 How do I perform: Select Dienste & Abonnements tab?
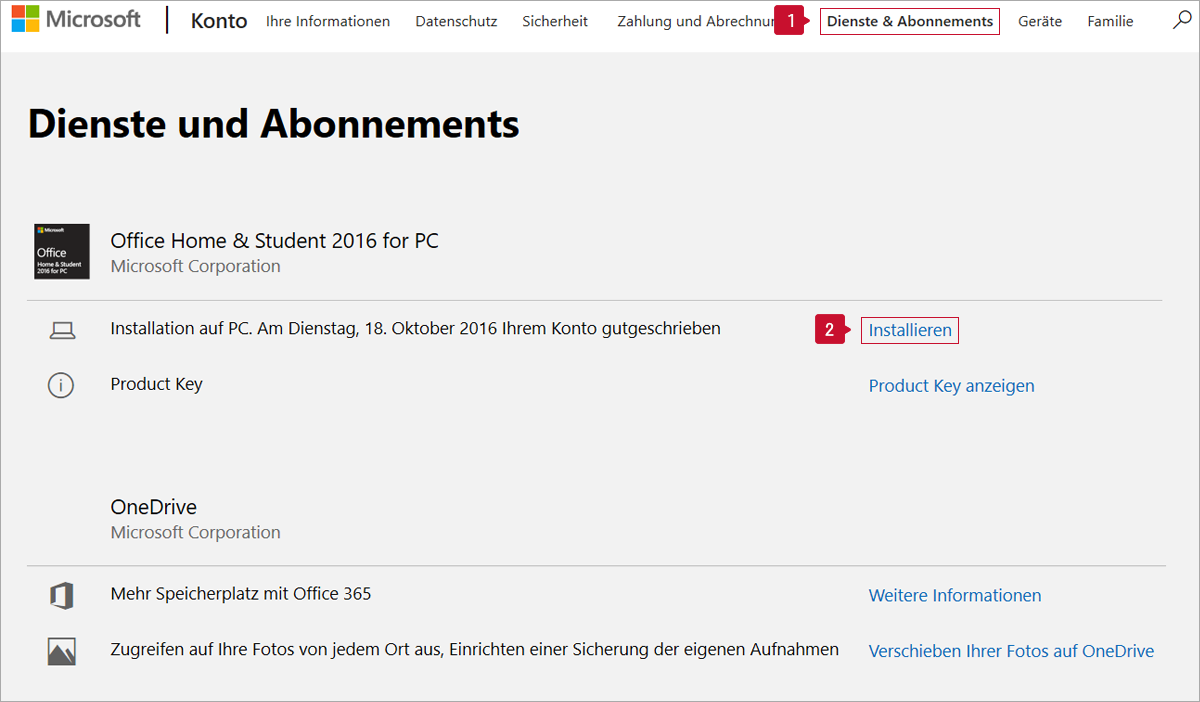coord(909,21)
